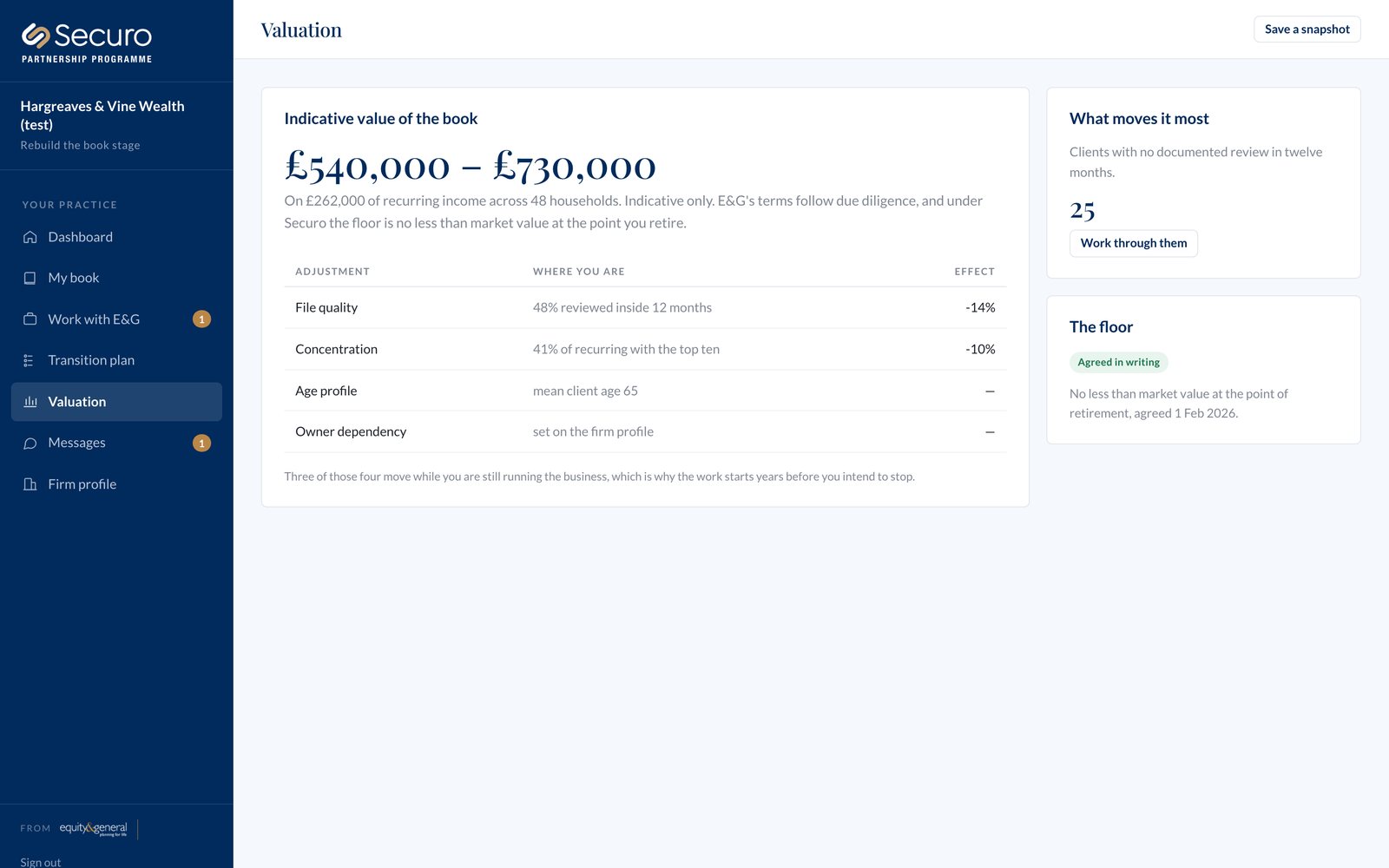Click '48% reviewed inside 12 months'

pyautogui.click(x=622, y=307)
